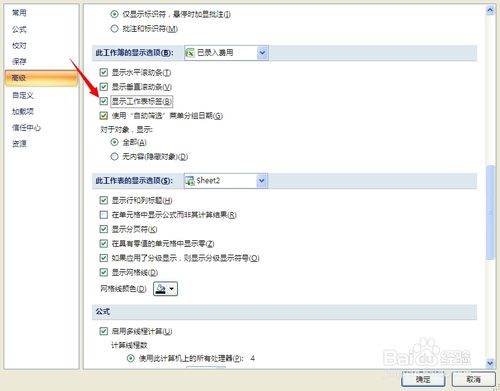Open the 自定义 sidebar category

click(23, 95)
